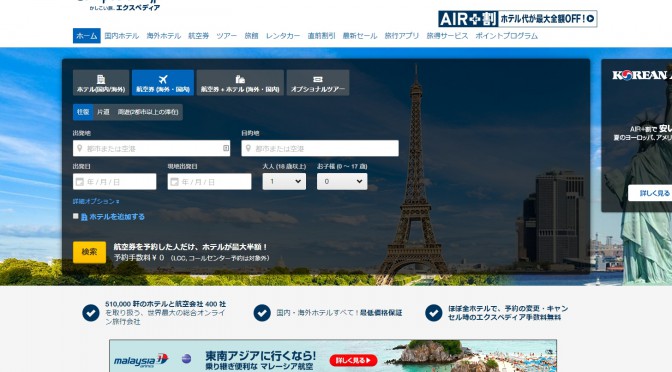Click the location pin in the departure field

click(x=79, y=148)
